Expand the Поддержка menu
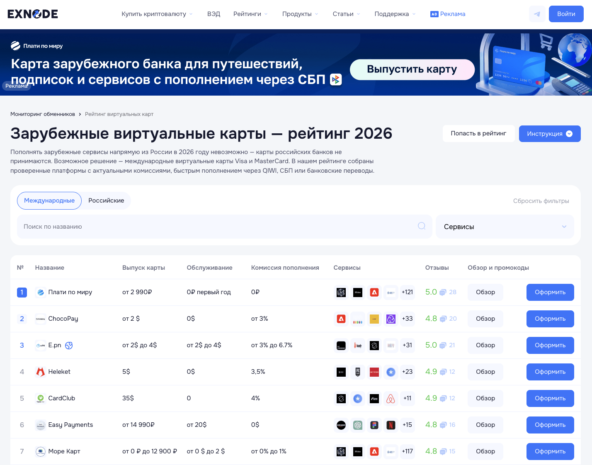 point(395,14)
